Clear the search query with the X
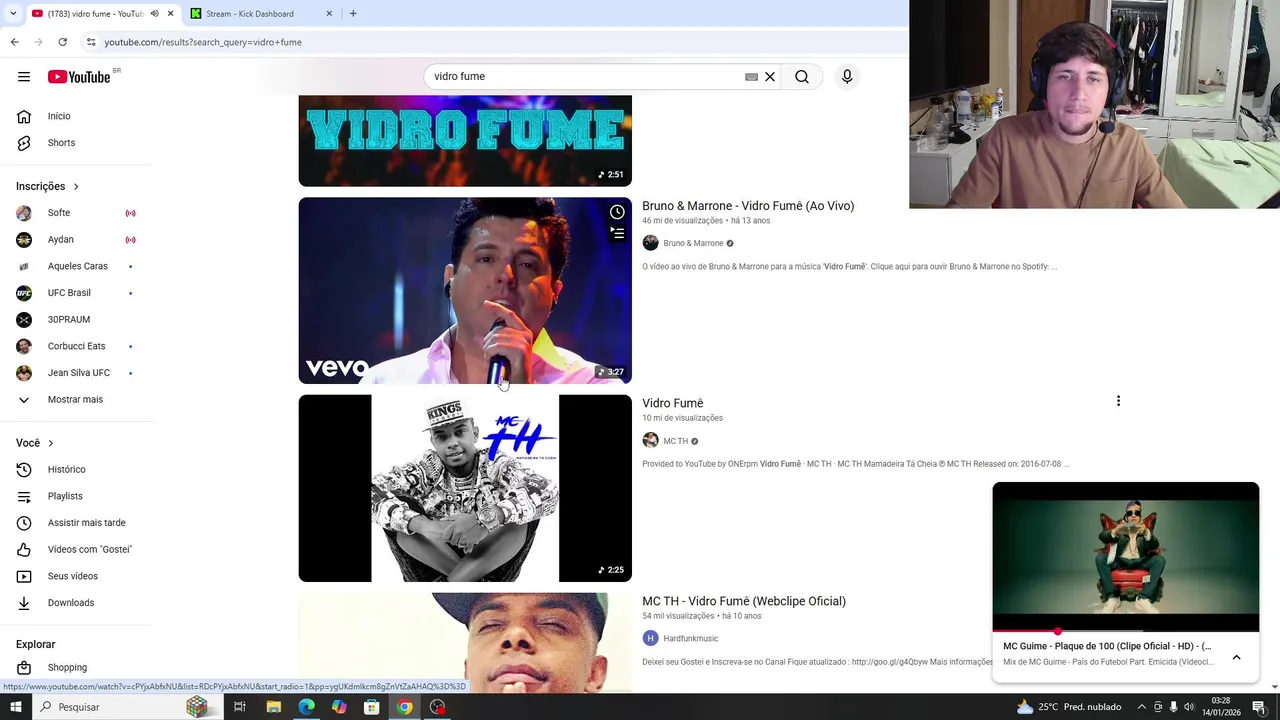 click(x=770, y=77)
